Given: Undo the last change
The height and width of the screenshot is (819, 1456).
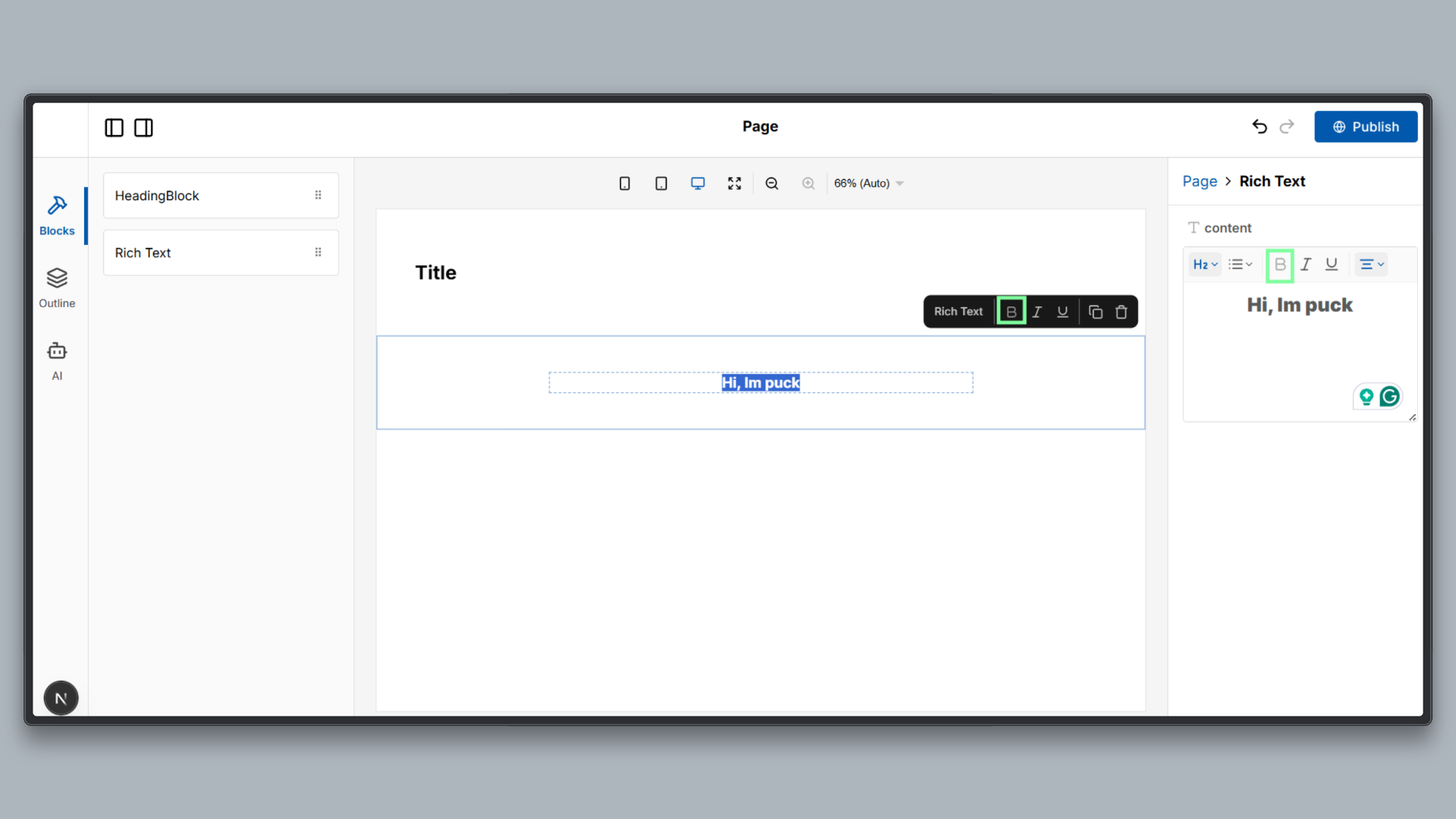Looking at the screenshot, I should point(1259,127).
